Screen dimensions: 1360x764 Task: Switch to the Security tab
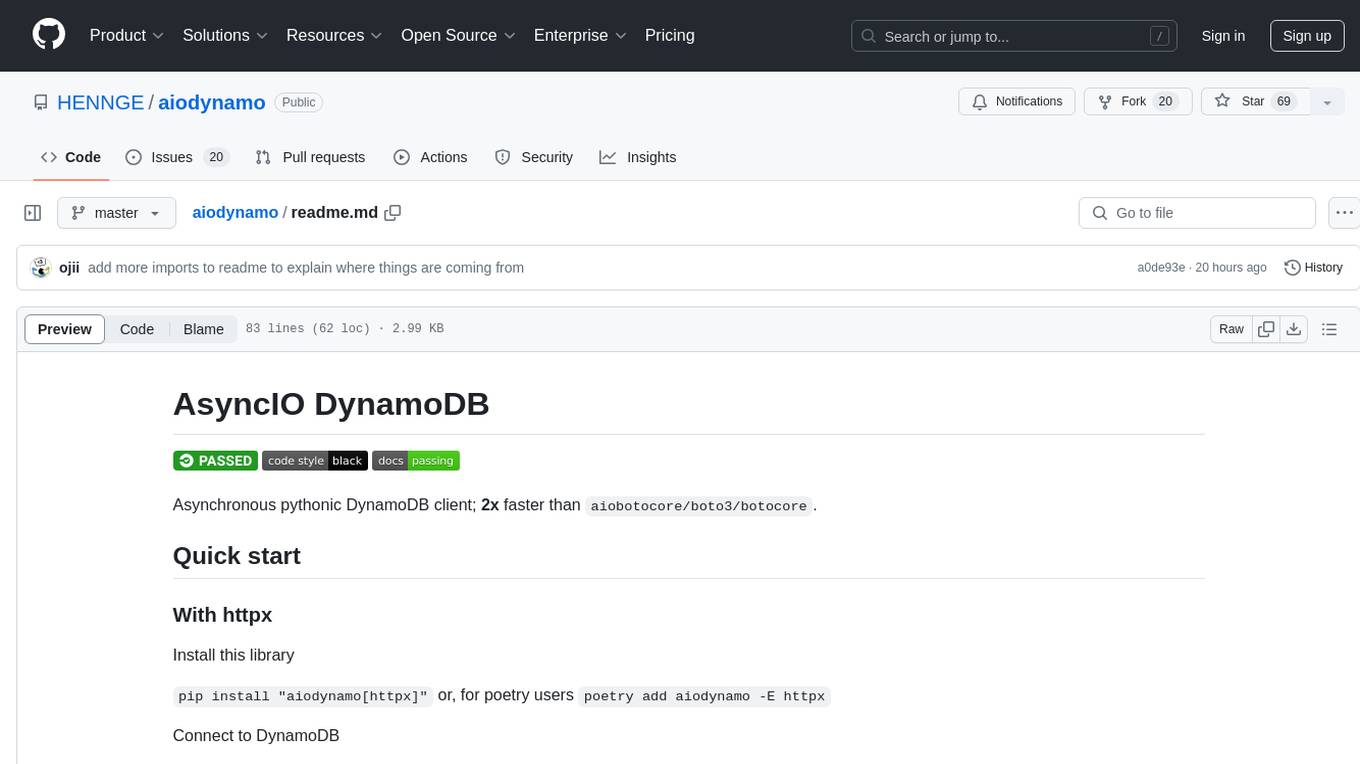click(x=534, y=157)
